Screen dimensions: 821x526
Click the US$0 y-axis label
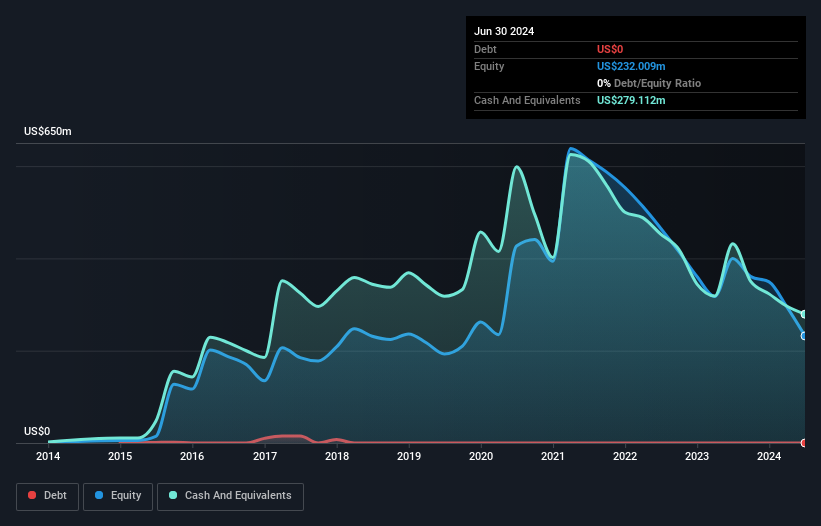[x=37, y=431]
